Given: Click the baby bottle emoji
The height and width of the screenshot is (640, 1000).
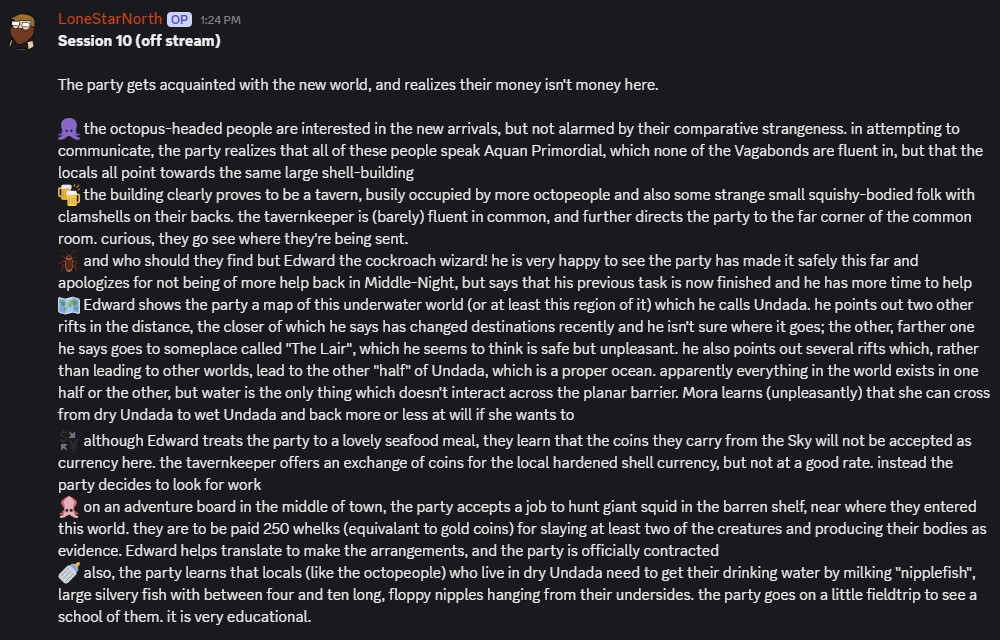Looking at the screenshot, I should tap(69, 573).
